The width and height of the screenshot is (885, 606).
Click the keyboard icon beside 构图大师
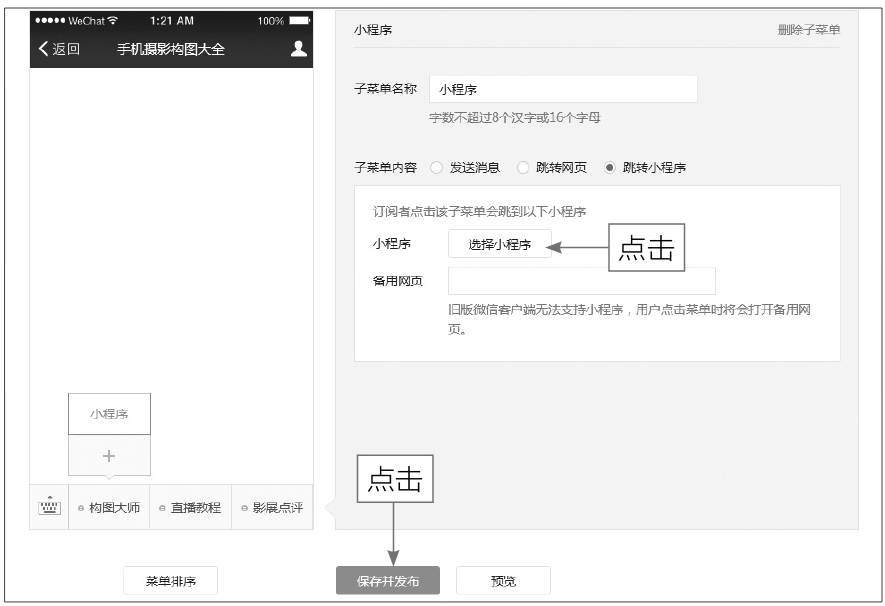[x=49, y=507]
